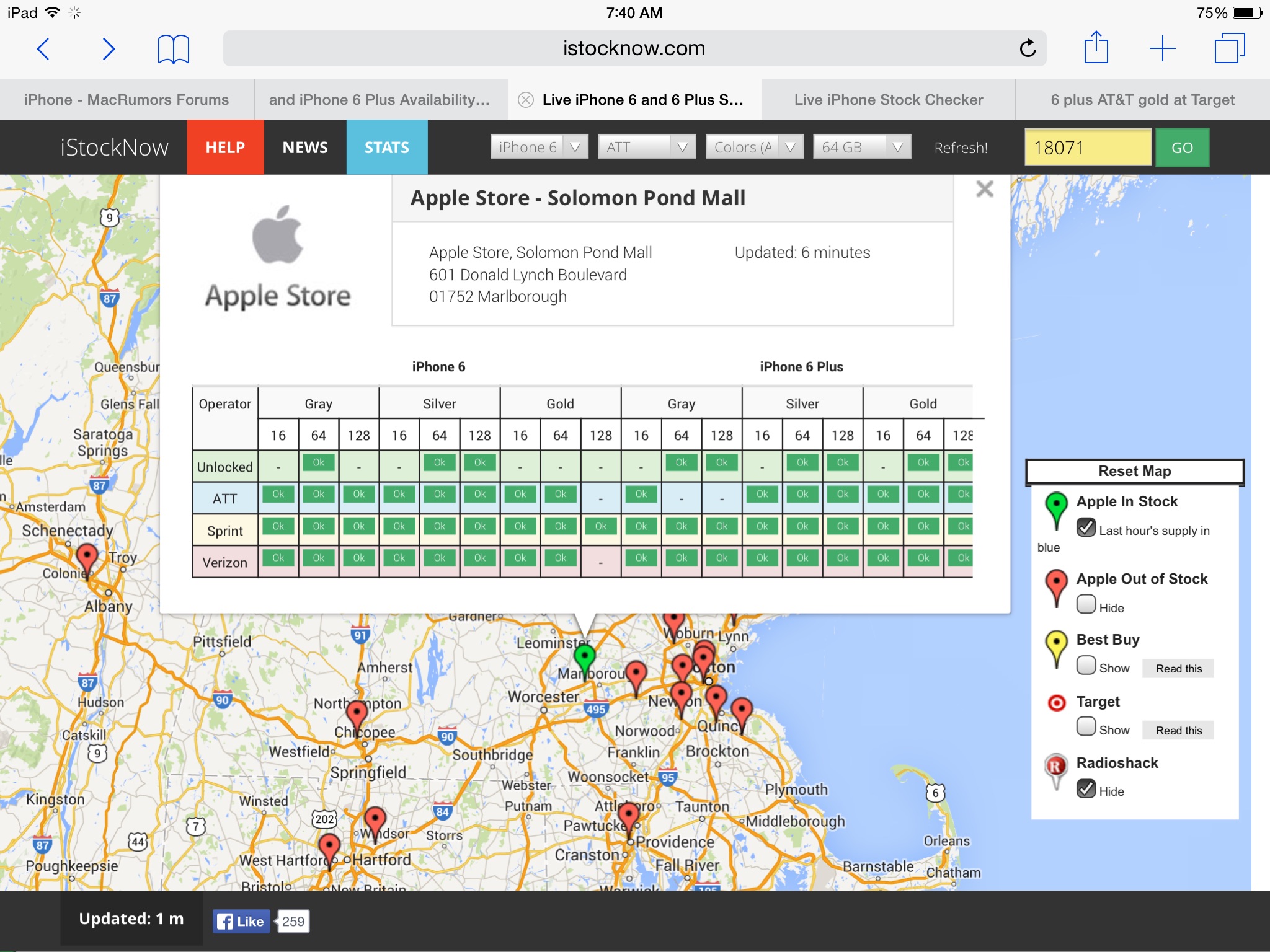Click the Verizon row label
This screenshot has height=952, width=1270.
pos(225,562)
